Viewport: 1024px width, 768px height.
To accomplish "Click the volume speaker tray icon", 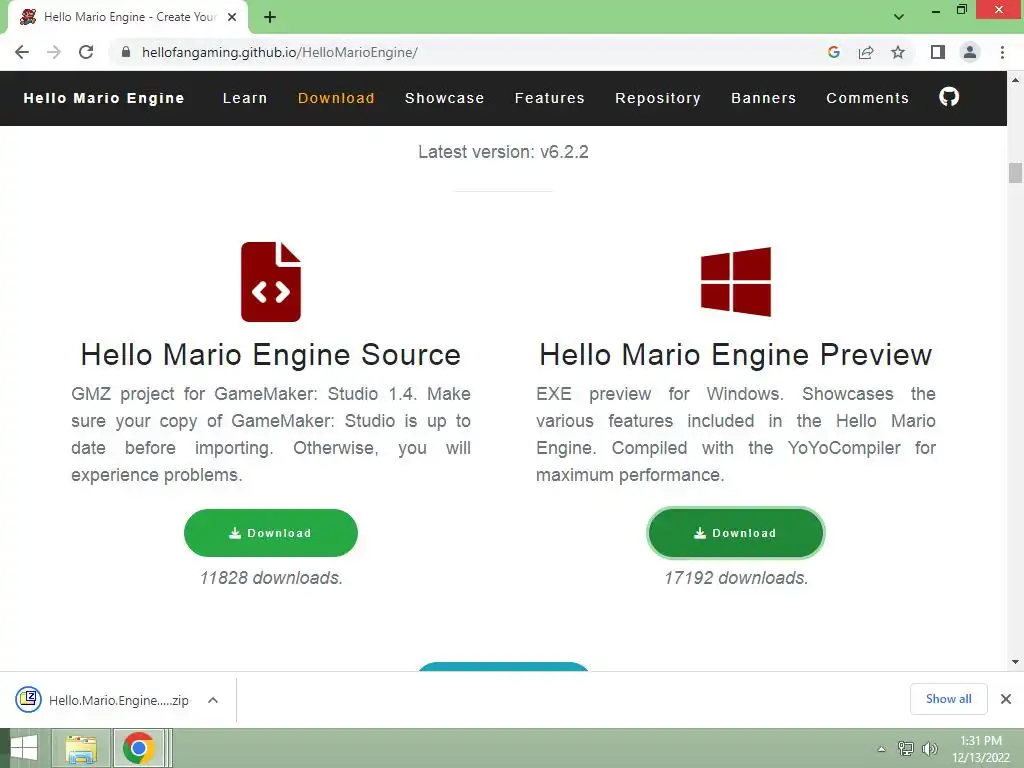I will pos(930,748).
